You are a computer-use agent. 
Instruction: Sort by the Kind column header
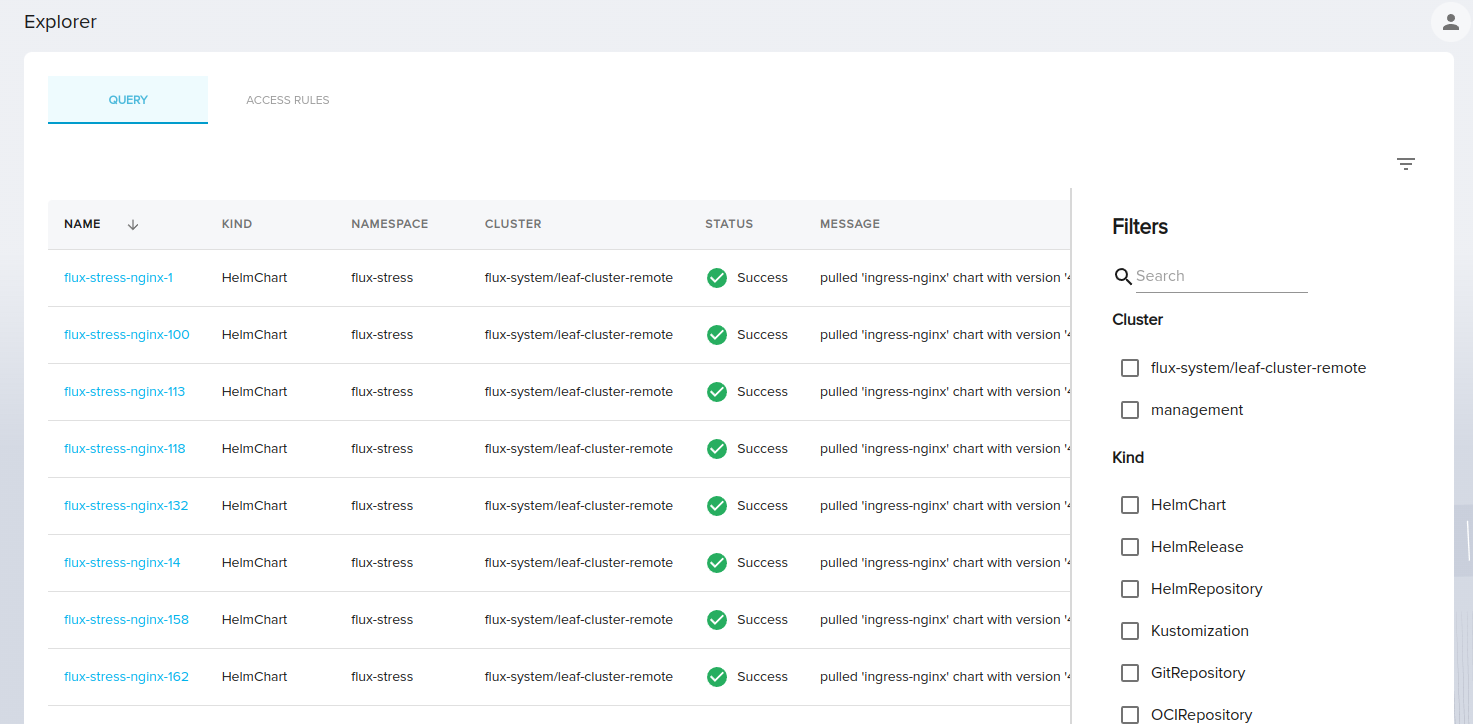click(237, 224)
